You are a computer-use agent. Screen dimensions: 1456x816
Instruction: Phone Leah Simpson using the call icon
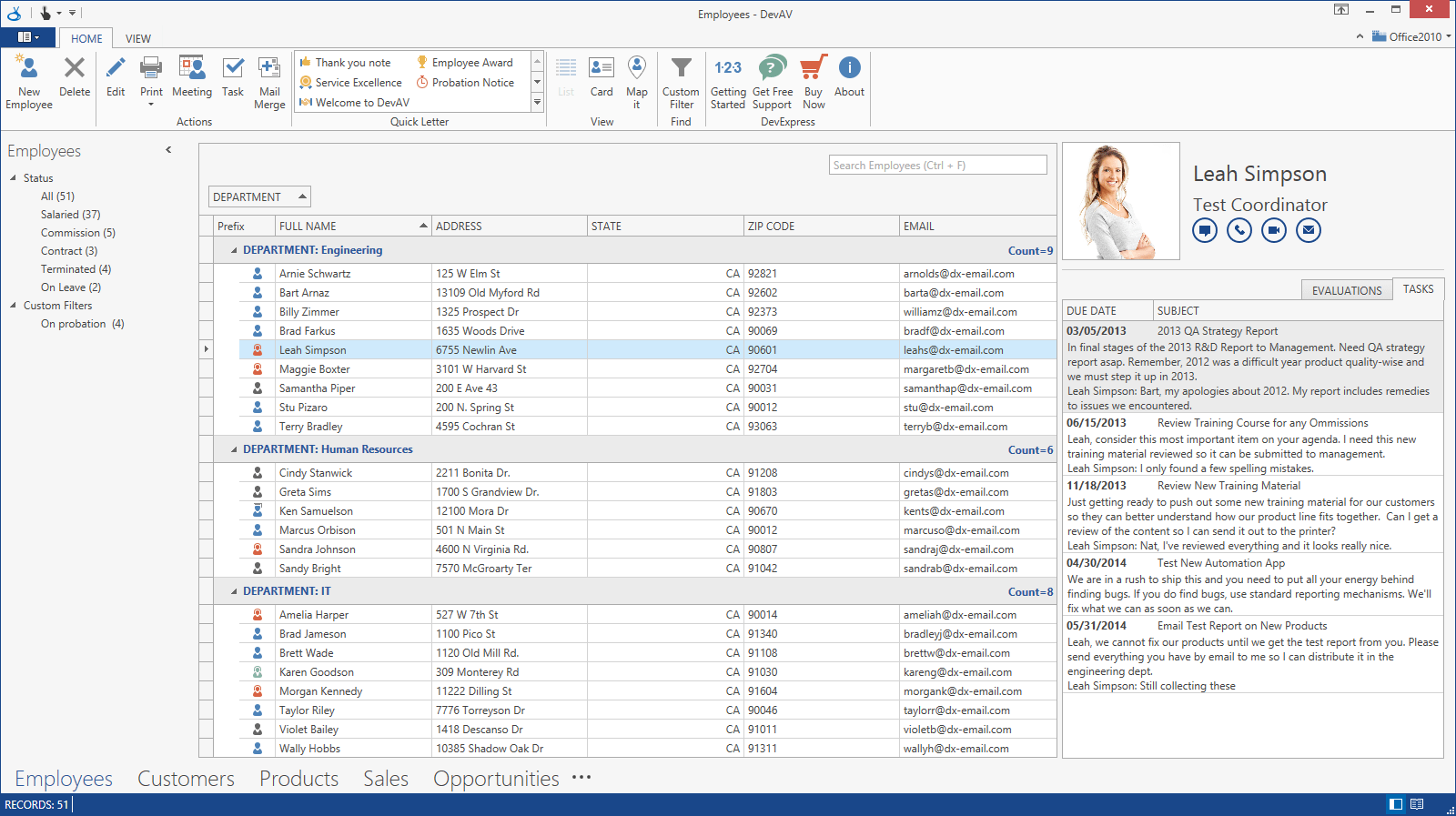pos(1239,230)
